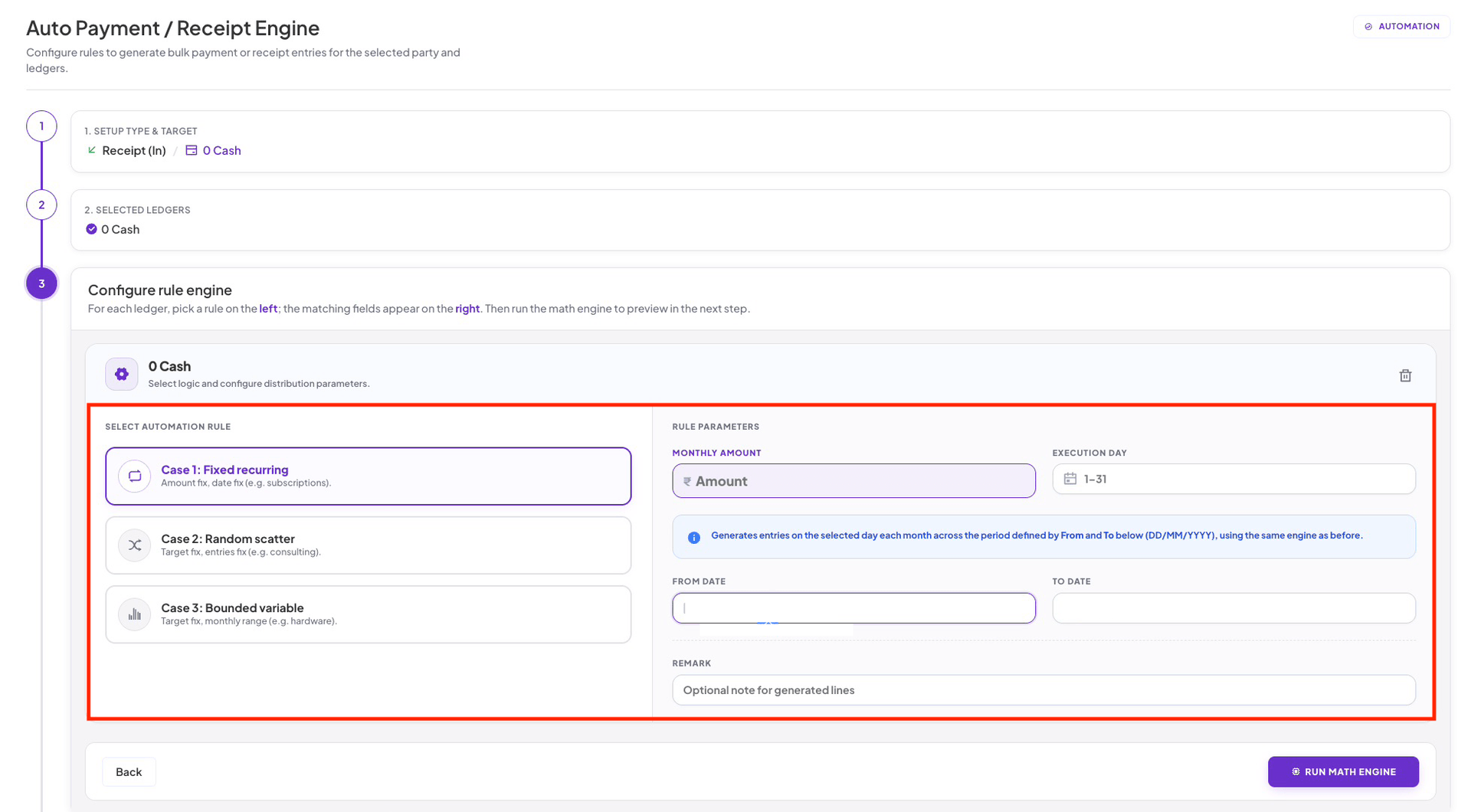This screenshot has height=812, width=1471.
Task: Click the Configure rule engine heading
Action: click(160, 290)
